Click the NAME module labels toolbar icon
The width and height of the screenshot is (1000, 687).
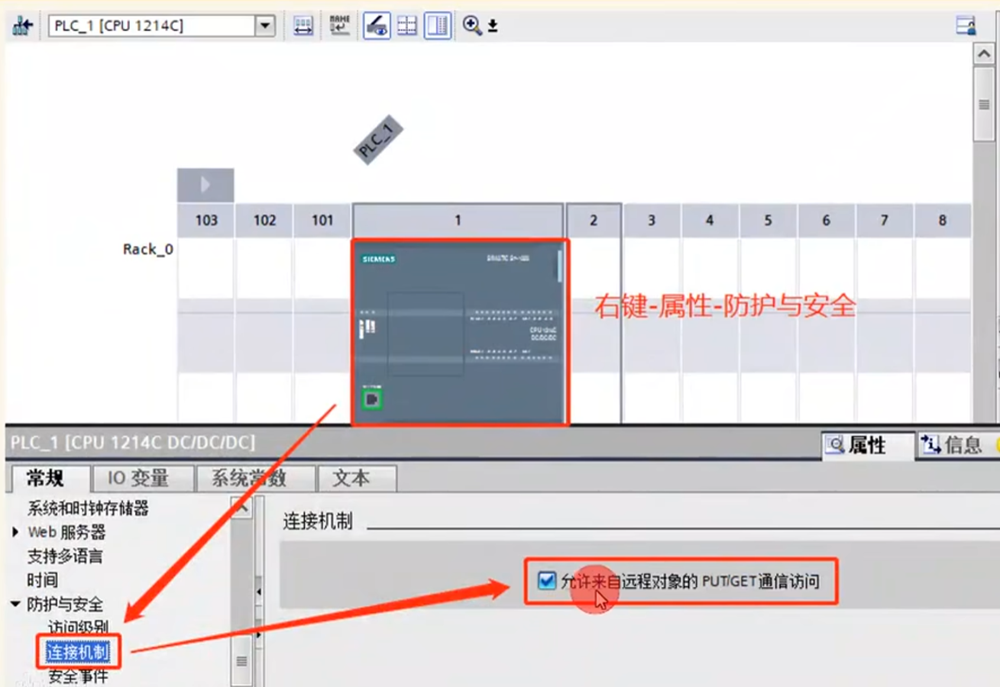[339, 26]
